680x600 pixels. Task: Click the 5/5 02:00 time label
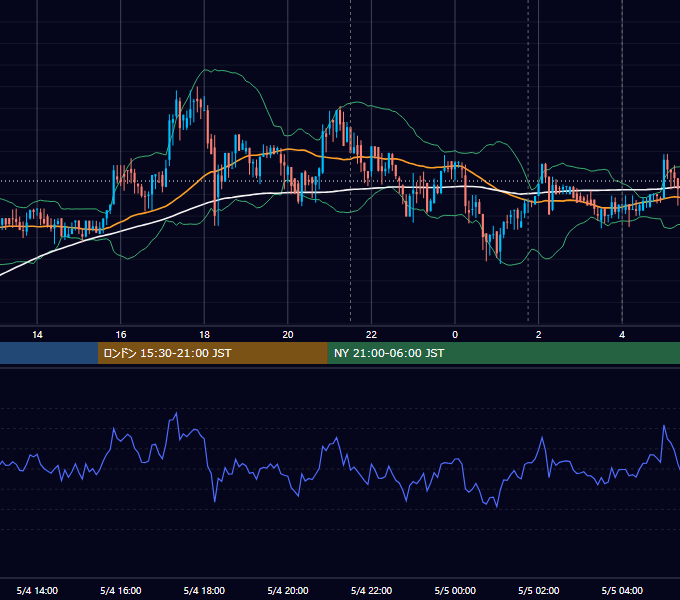(x=539, y=590)
